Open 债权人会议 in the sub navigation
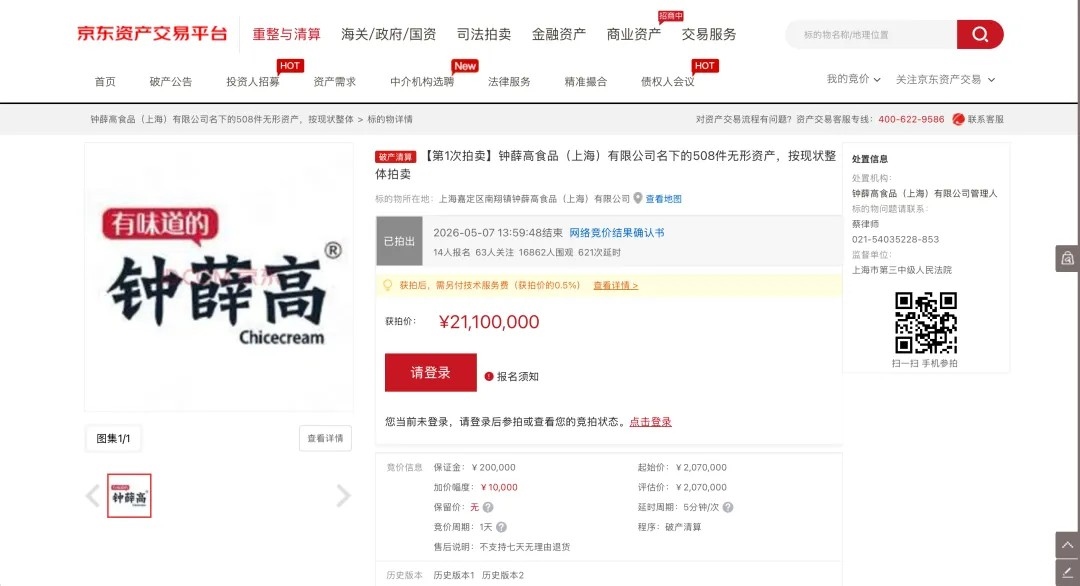 [x=667, y=82]
